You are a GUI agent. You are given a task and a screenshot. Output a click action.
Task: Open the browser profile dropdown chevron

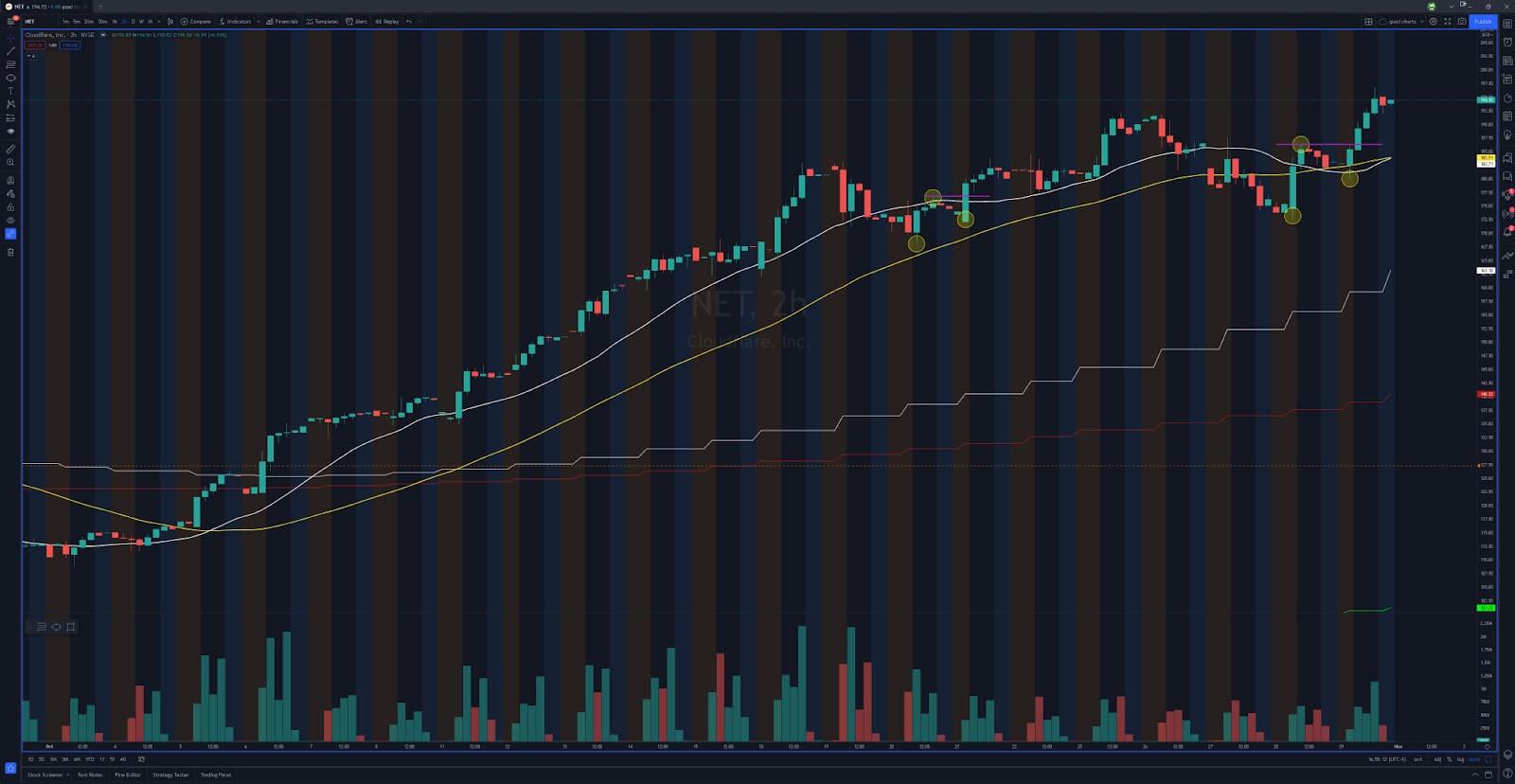coord(1451,7)
